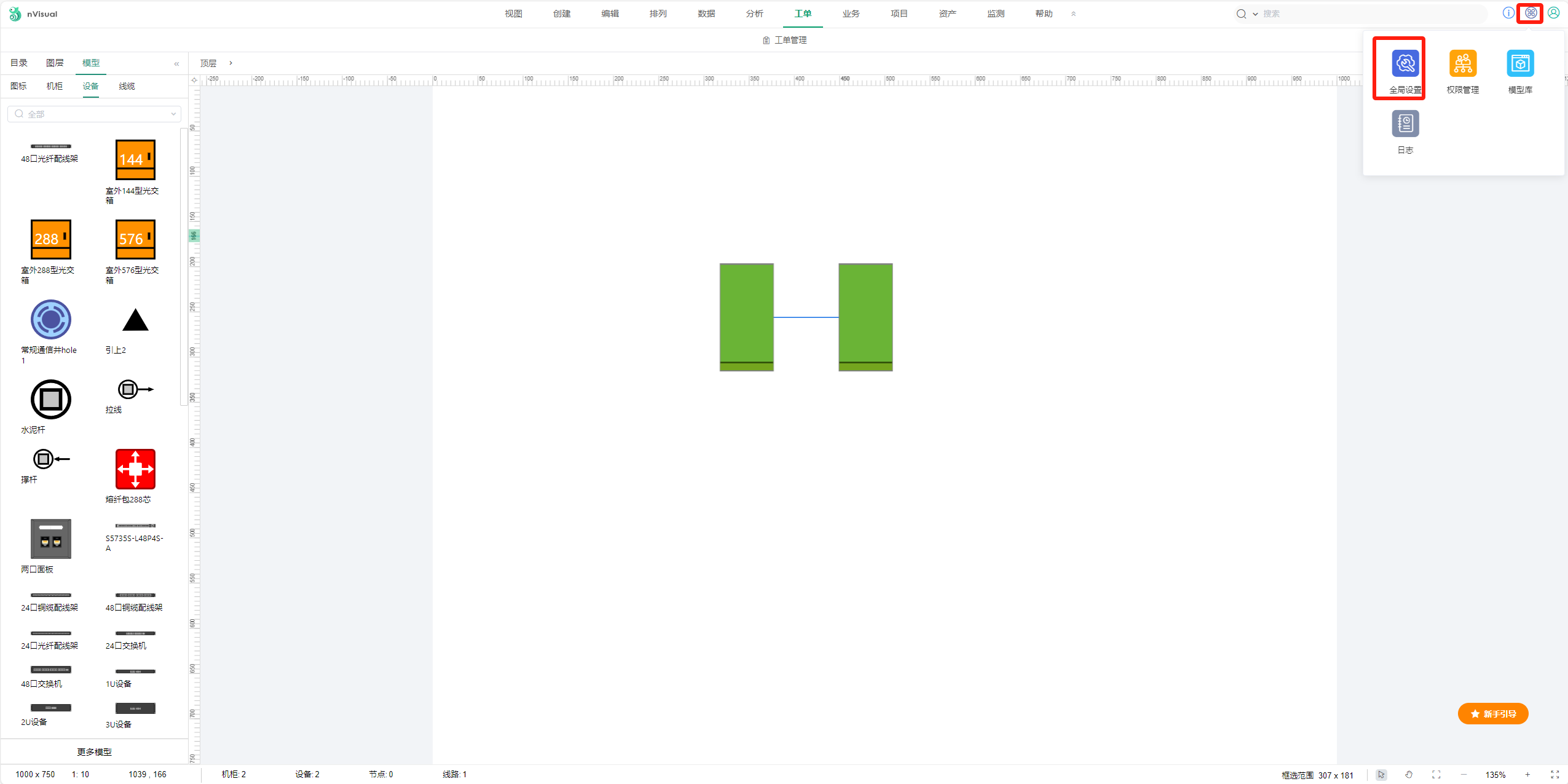Select the hand pan tool

tap(1408, 775)
